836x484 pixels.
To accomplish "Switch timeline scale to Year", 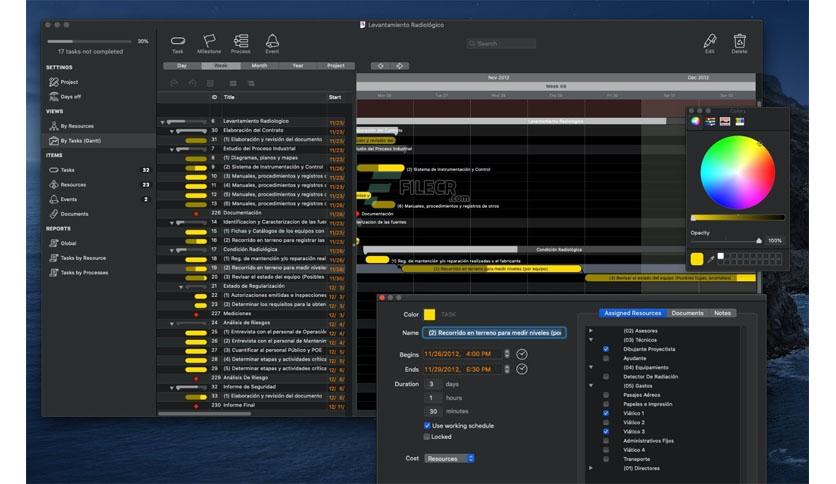I will [x=298, y=66].
